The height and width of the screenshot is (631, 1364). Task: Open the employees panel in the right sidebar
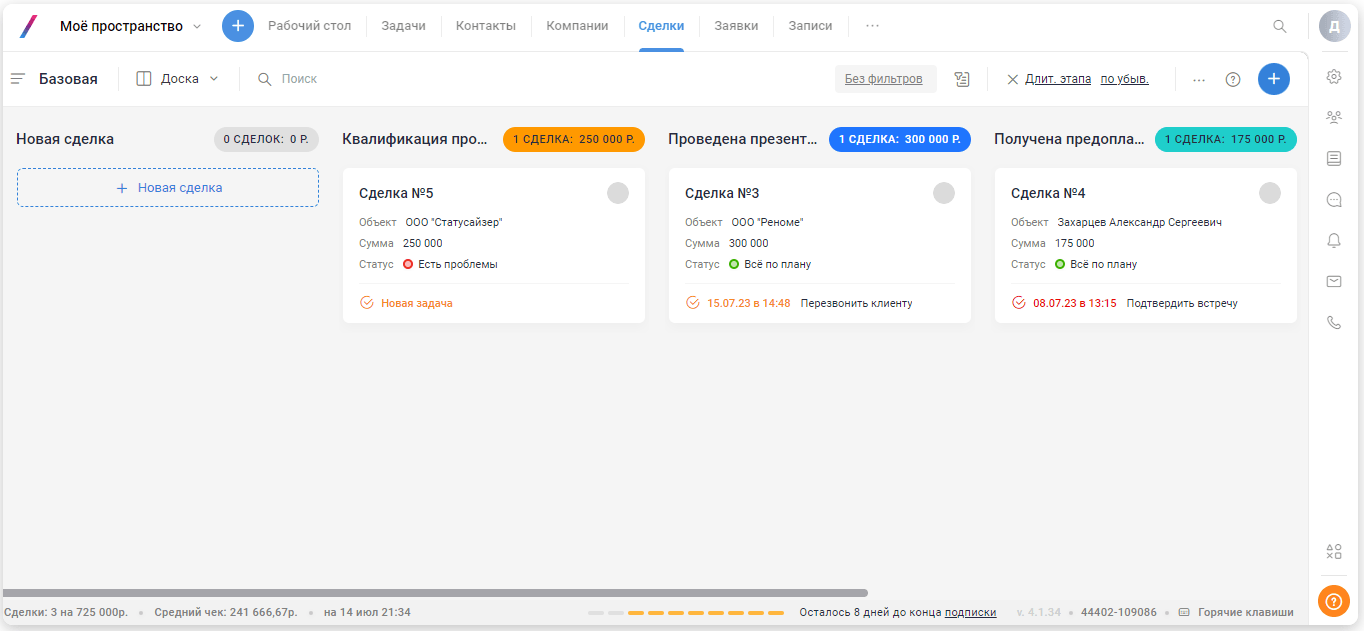click(x=1334, y=117)
